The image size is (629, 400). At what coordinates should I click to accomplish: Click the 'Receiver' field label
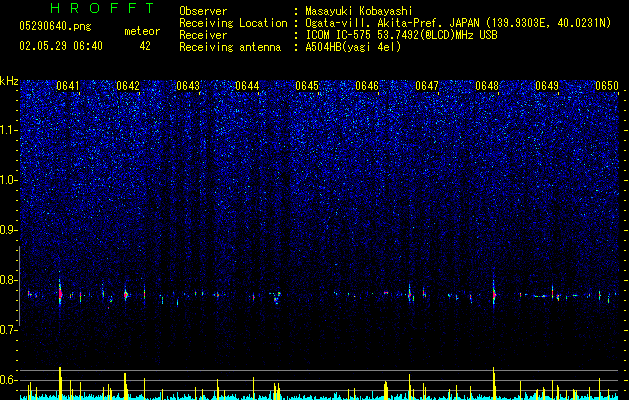203,35
